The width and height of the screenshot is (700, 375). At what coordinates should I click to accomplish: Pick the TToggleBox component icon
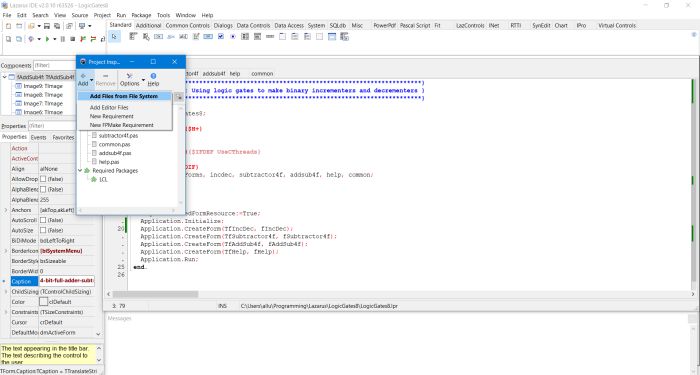click(208, 37)
